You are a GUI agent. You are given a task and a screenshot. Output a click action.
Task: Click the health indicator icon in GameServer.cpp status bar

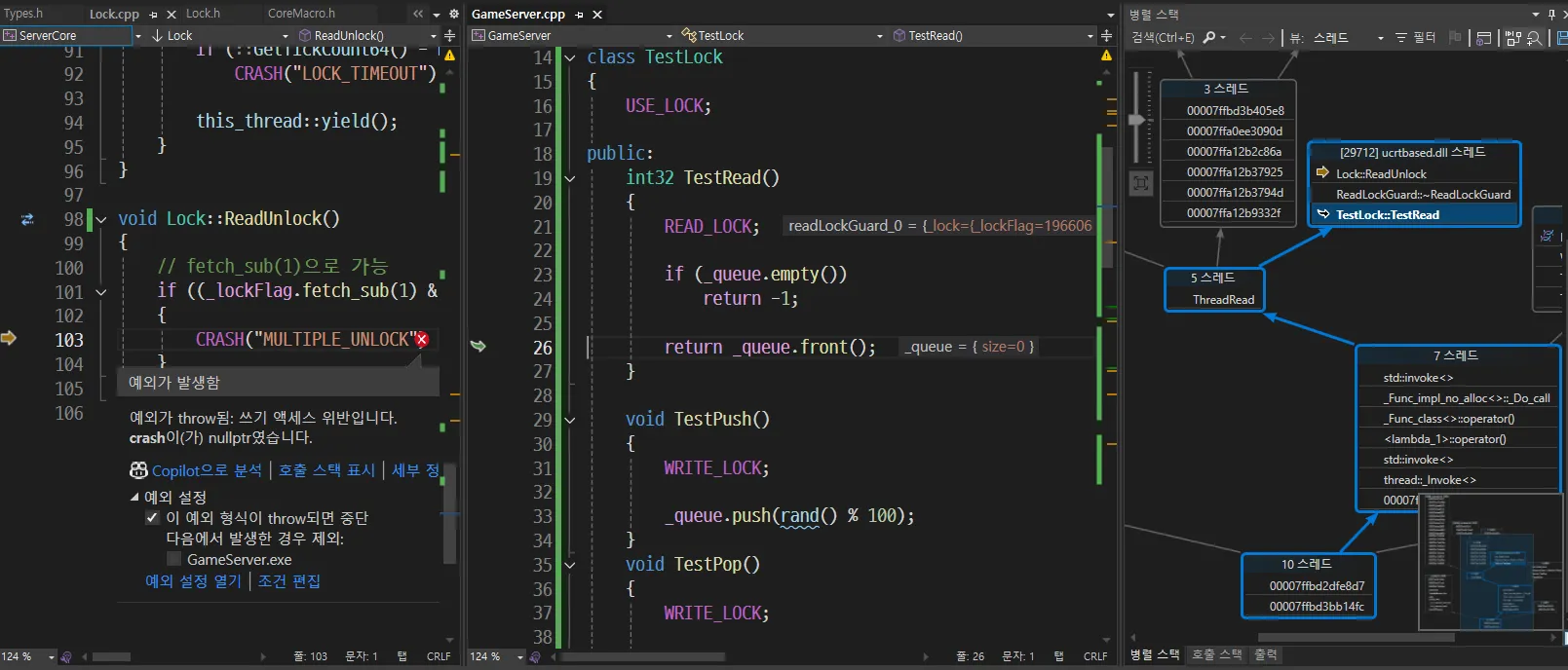(534, 657)
